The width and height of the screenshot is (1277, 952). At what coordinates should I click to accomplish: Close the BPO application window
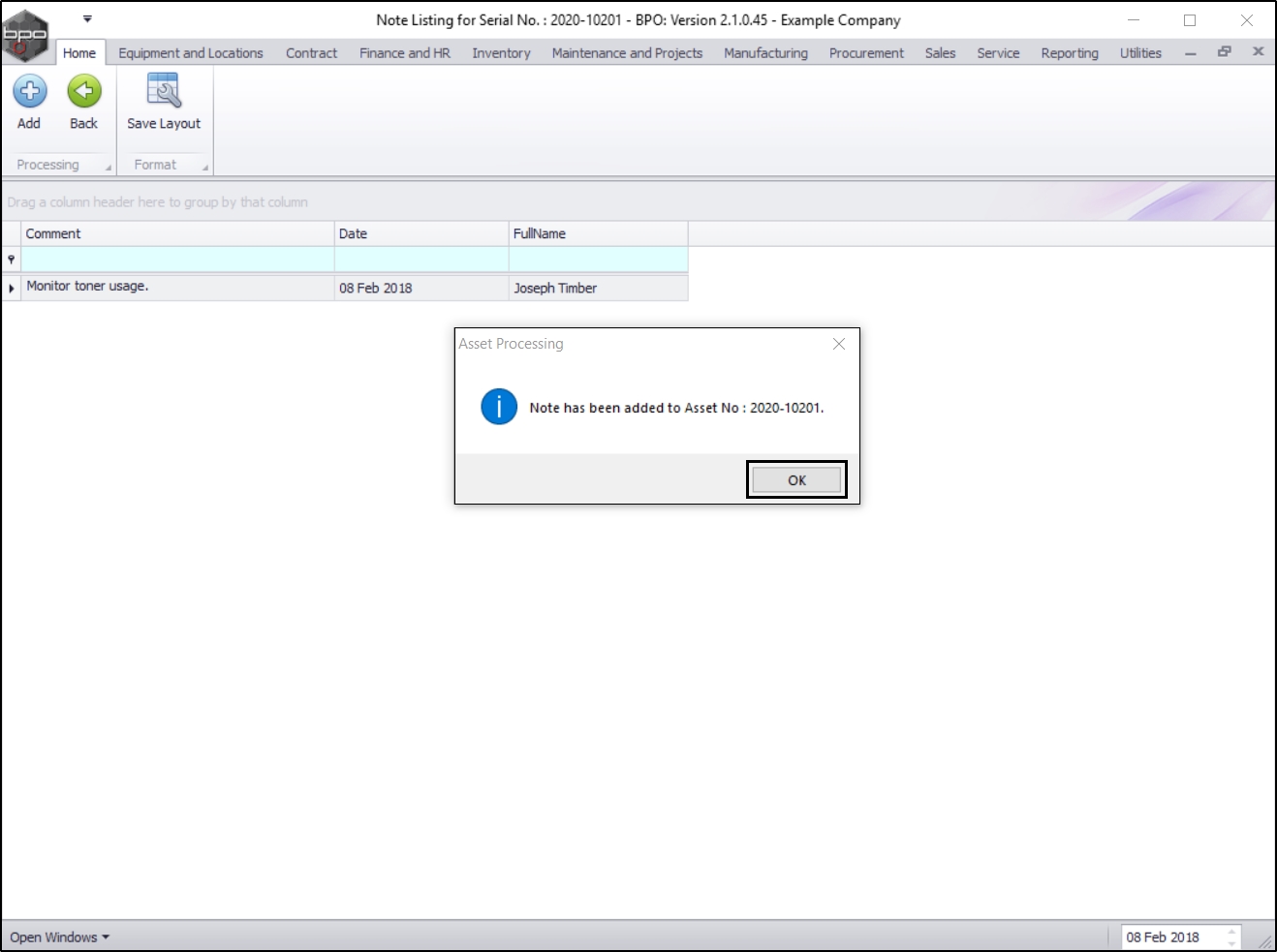coord(1247,19)
